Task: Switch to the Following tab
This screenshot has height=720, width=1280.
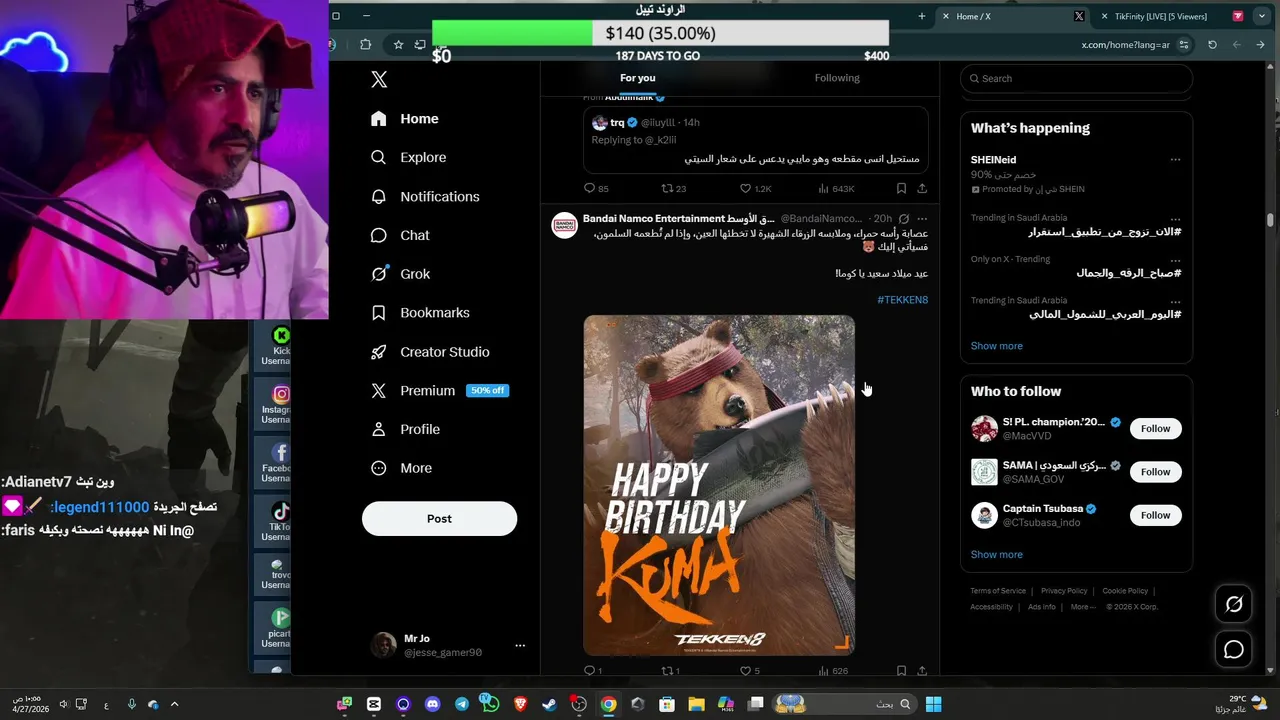Action: [837, 78]
